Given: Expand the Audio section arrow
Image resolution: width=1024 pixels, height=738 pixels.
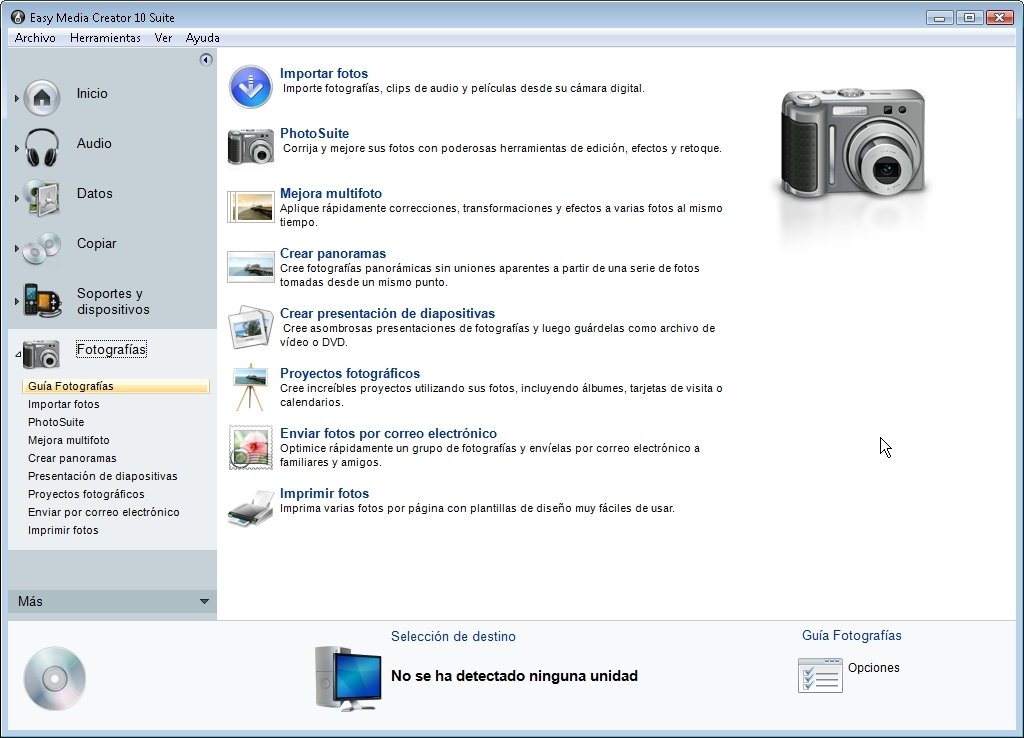Looking at the screenshot, I should 16,148.
